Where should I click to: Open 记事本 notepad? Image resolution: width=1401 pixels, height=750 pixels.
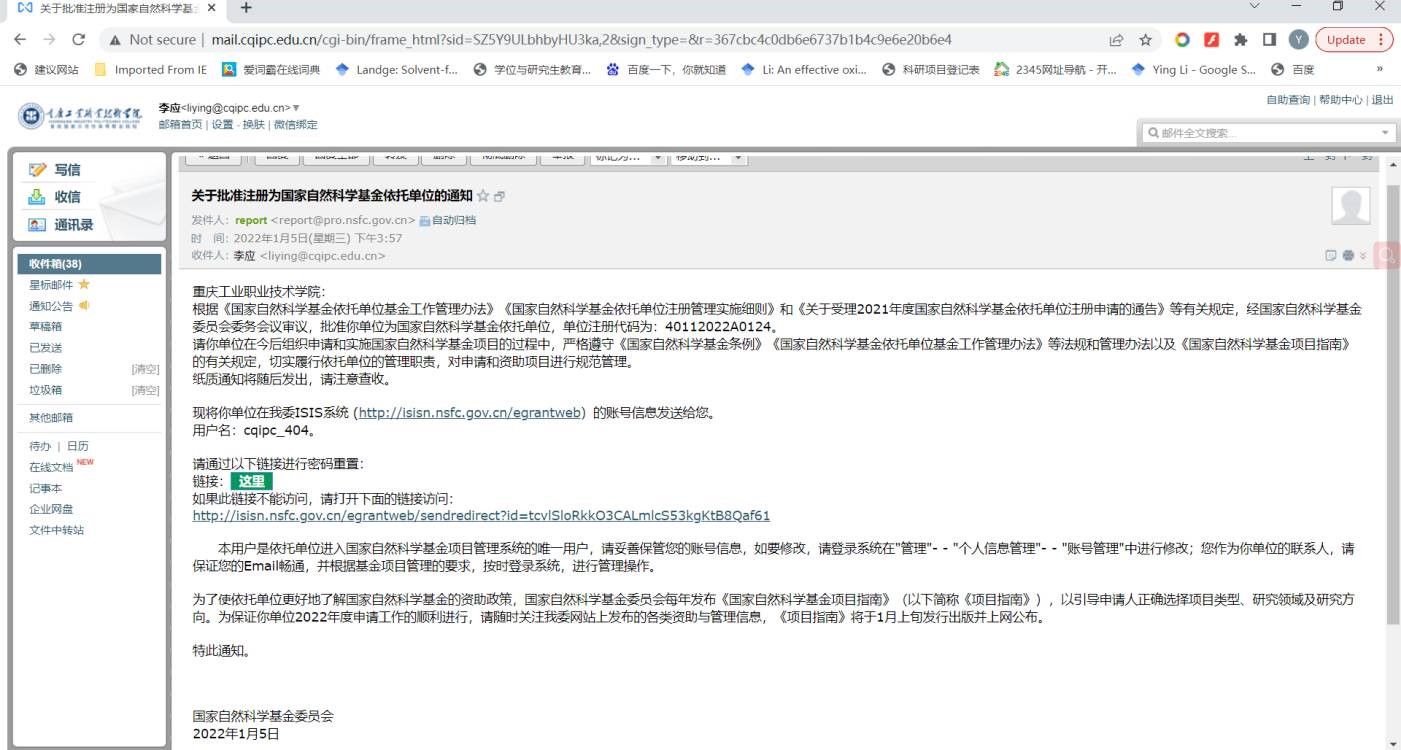point(45,488)
